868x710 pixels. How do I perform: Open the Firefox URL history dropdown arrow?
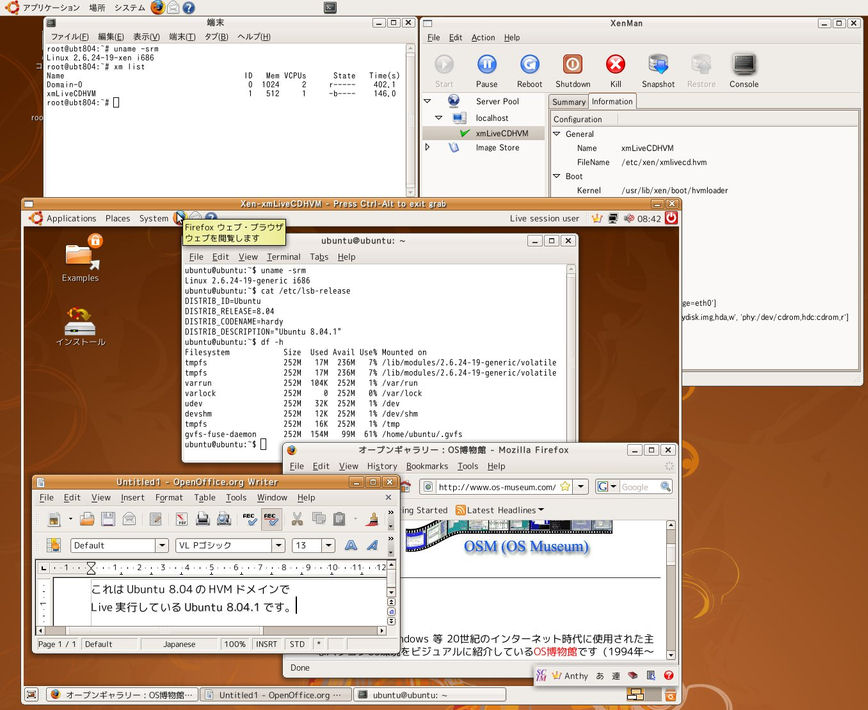[580, 486]
